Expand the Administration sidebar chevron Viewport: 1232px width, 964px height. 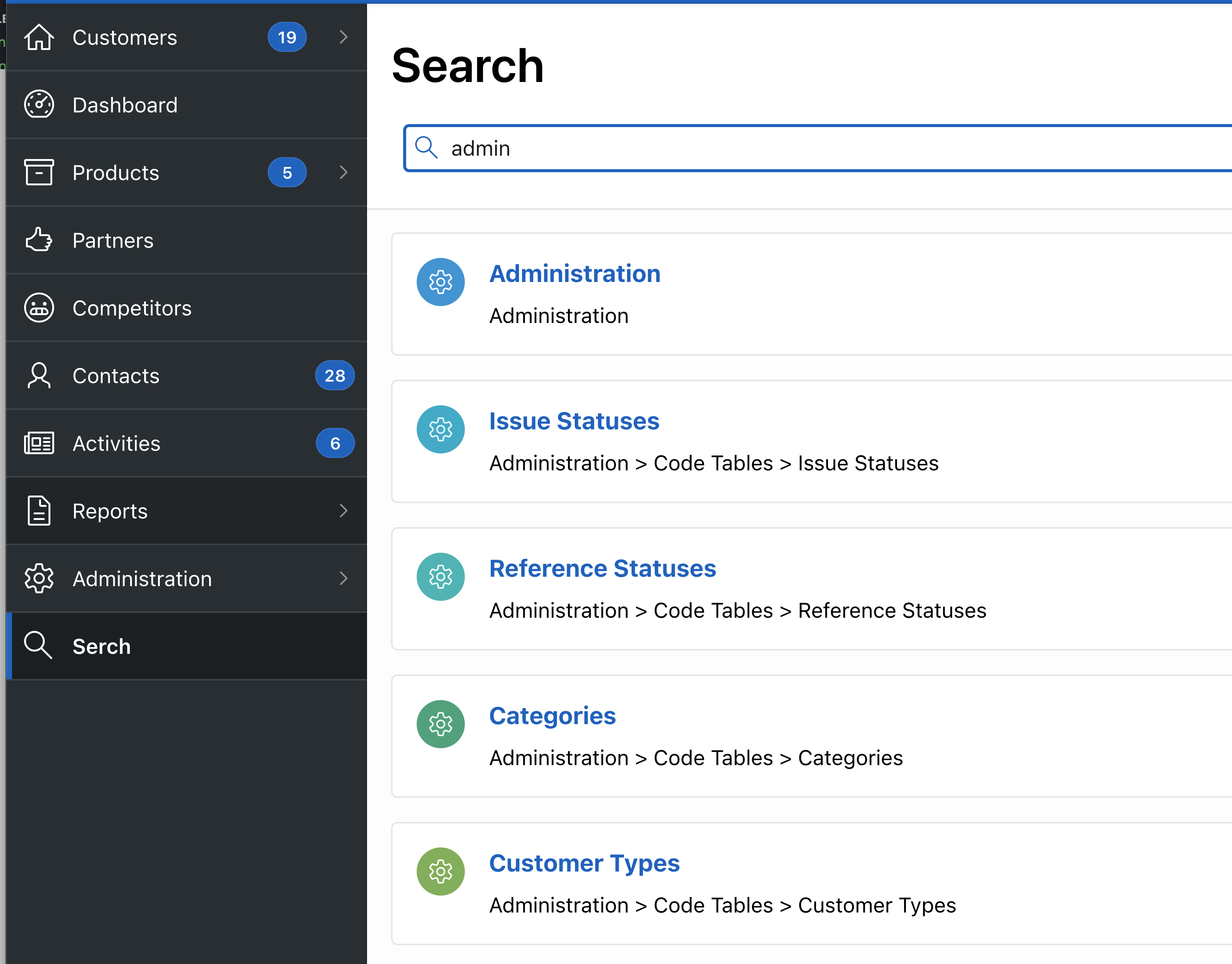[343, 579]
